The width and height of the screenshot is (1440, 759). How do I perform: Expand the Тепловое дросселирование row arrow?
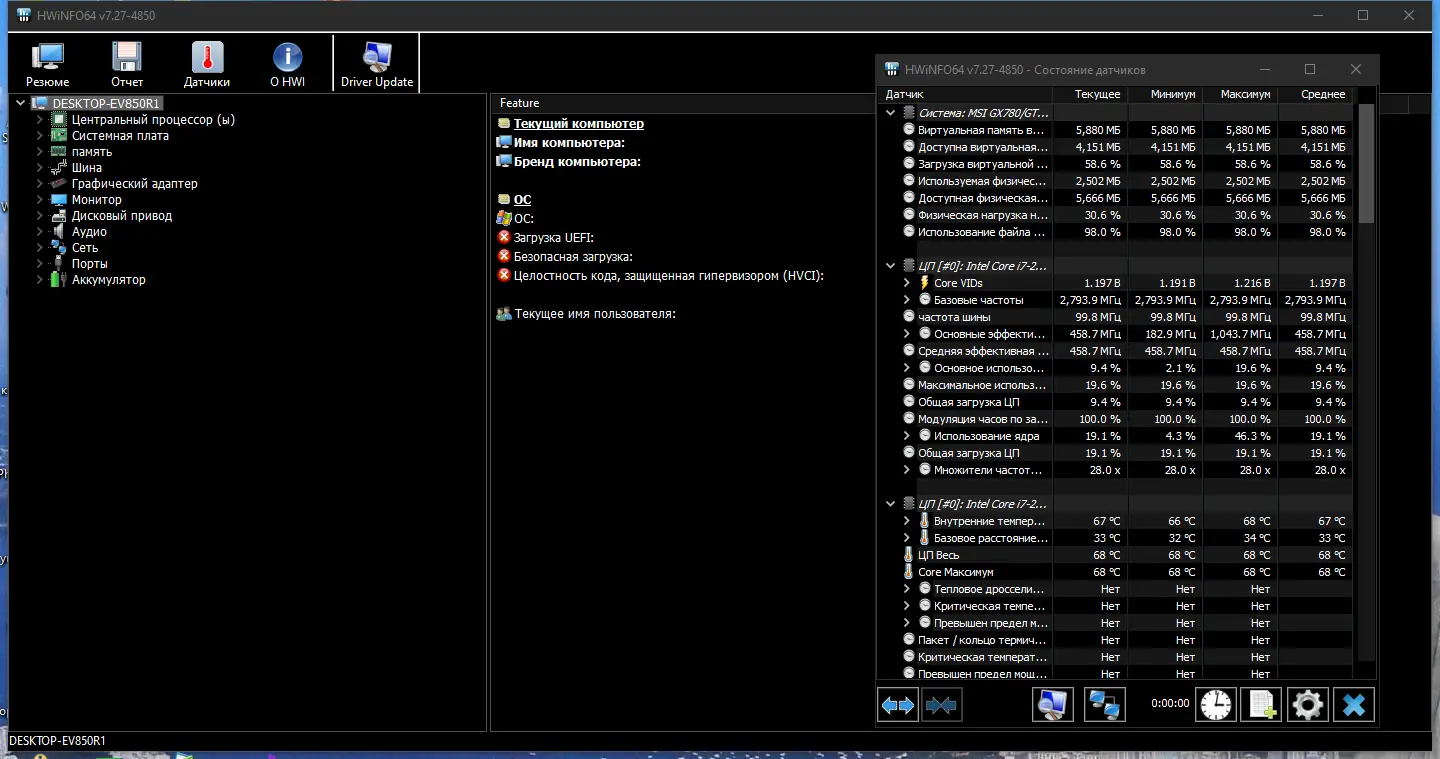click(x=907, y=589)
